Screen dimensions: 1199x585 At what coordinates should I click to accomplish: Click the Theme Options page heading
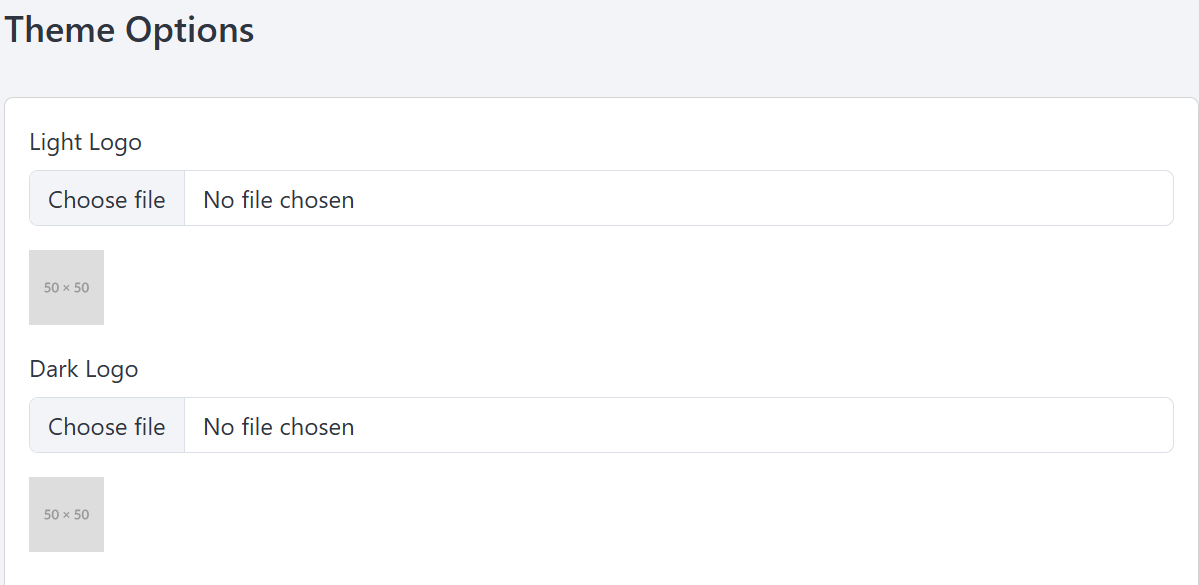point(129,31)
